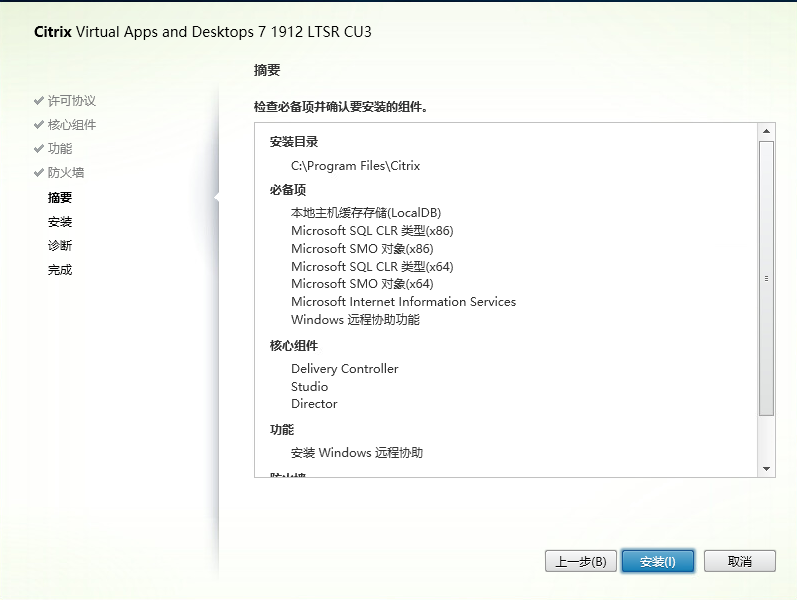This screenshot has width=797, height=600.
Task: Jump to the 完成 step in the sidebar
Action: tap(60, 270)
